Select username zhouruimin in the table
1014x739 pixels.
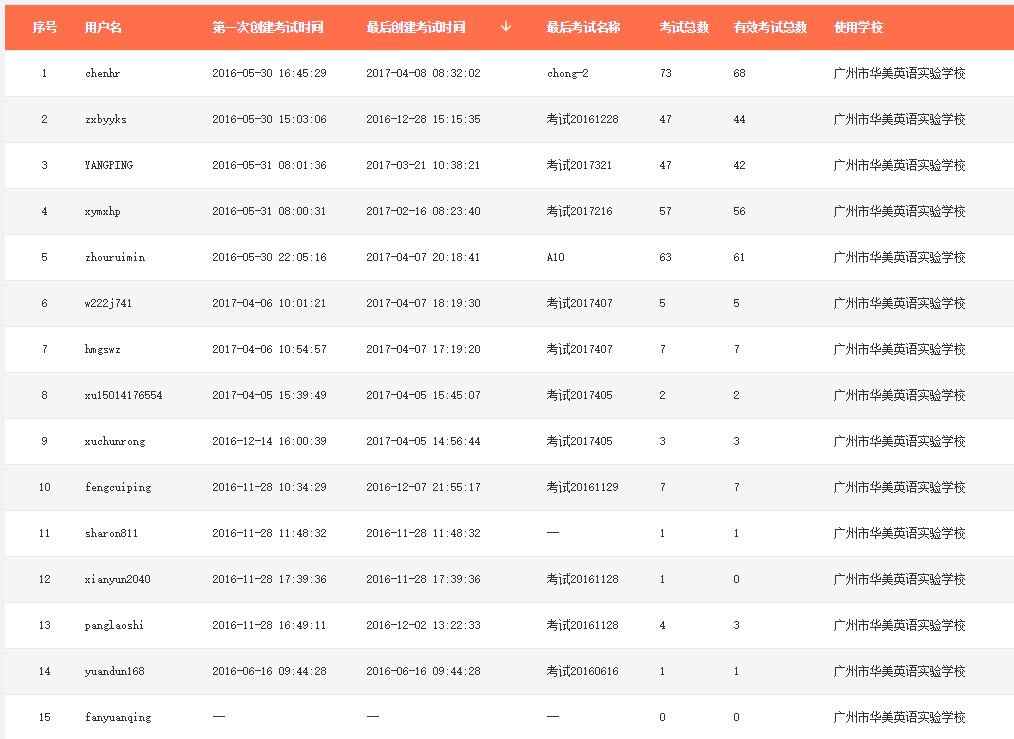[115, 257]
